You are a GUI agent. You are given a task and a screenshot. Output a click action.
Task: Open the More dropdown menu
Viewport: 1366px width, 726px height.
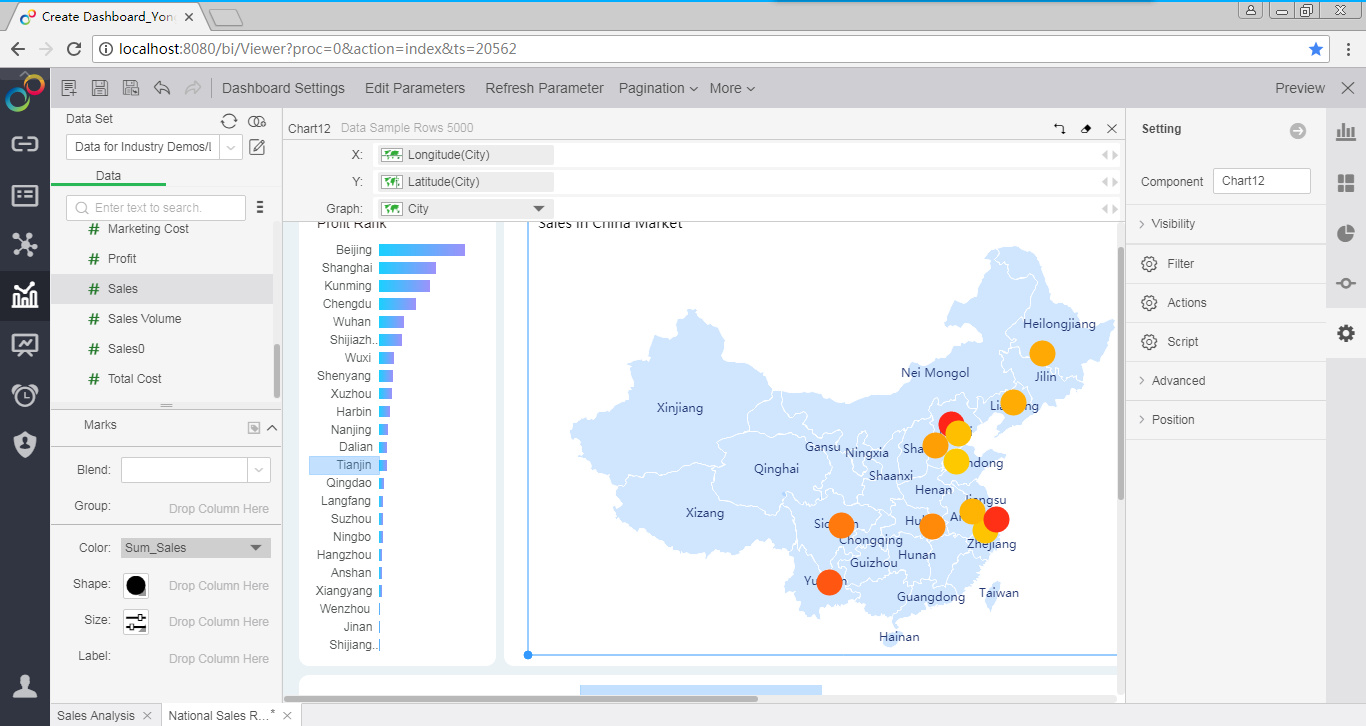pos(732,88)
